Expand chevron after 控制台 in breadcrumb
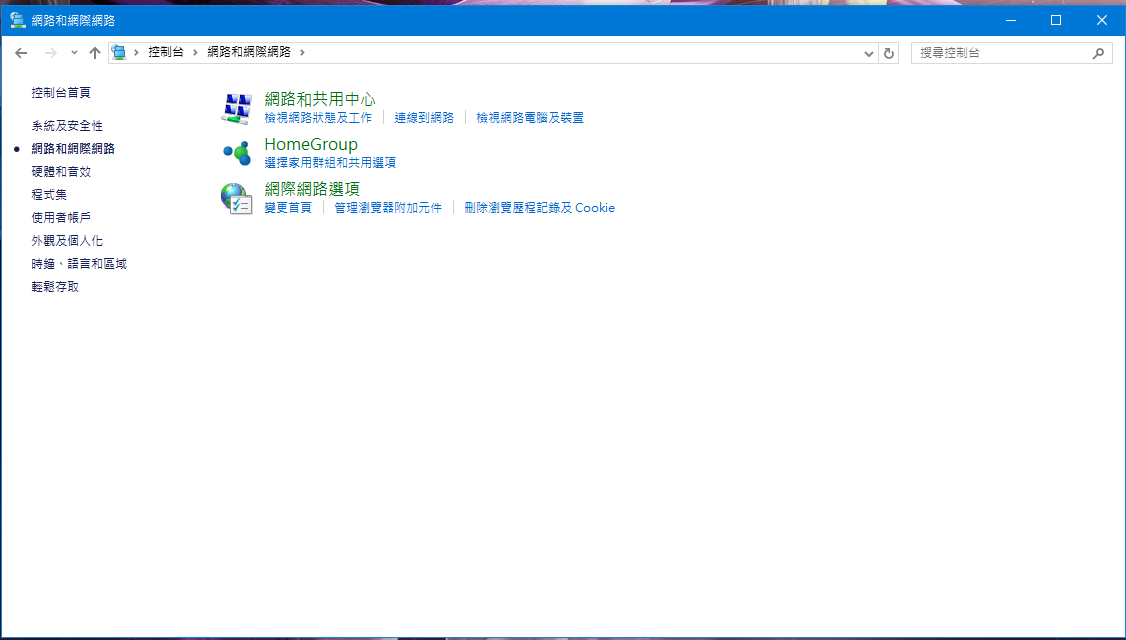The height and width of the screenshot is (640, 1126). (195, 52)
